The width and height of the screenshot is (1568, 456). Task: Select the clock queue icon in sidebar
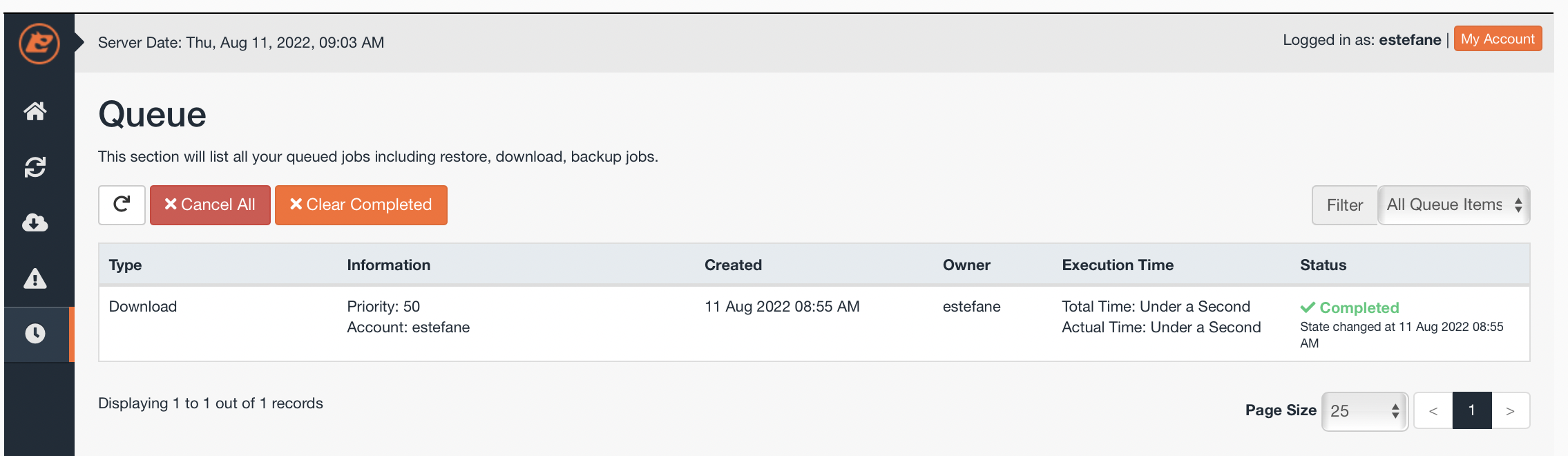35,334
